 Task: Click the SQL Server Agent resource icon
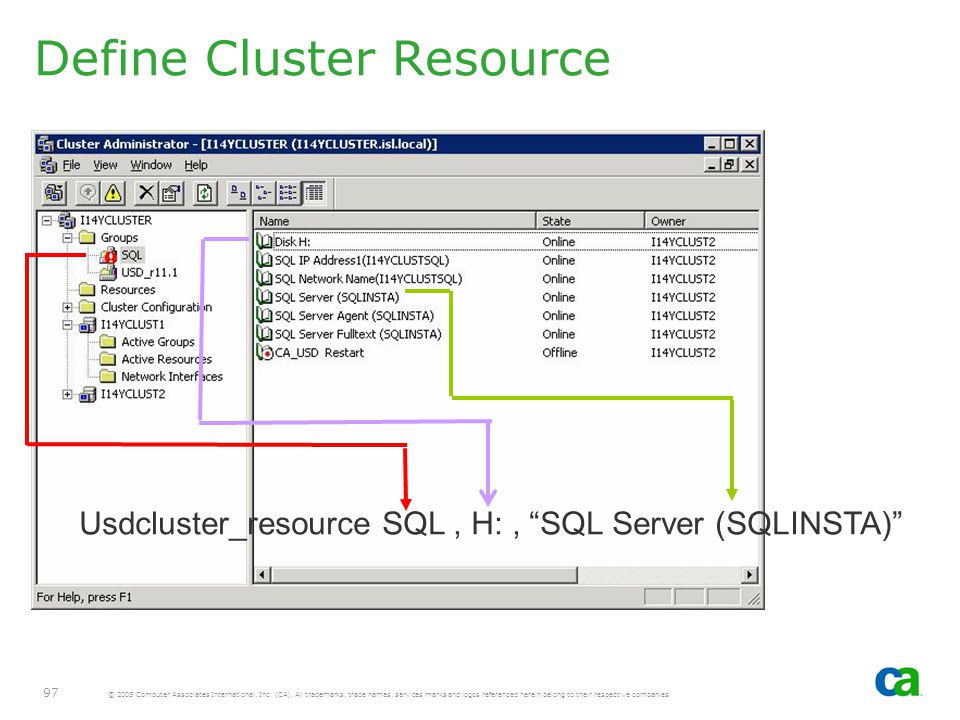(264, 315)
